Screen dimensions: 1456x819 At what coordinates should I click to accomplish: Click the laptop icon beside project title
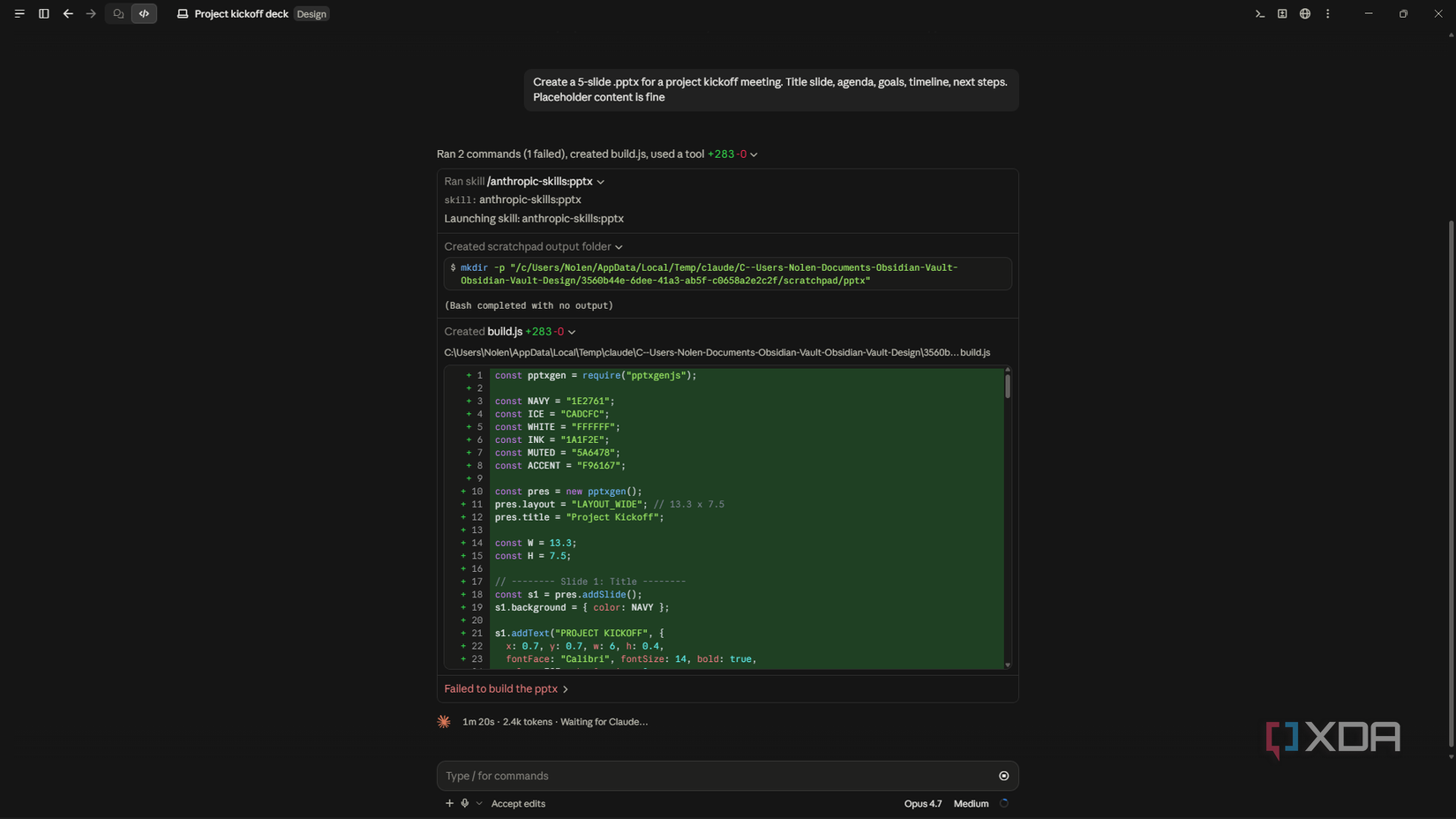(183, 14)
